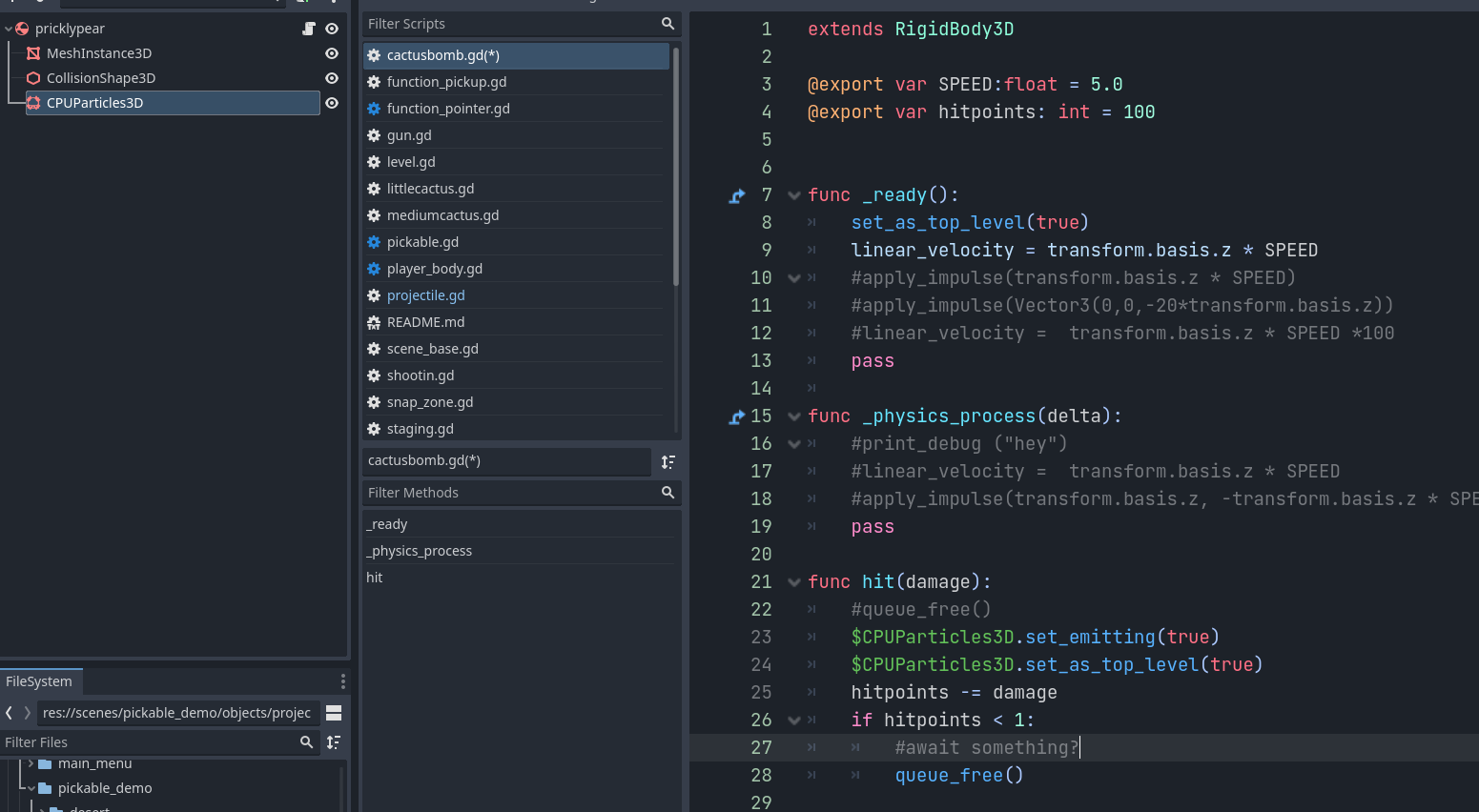Fold the _physics_process function at line 15
This screenshot has width=1479, height=812.
793,416
